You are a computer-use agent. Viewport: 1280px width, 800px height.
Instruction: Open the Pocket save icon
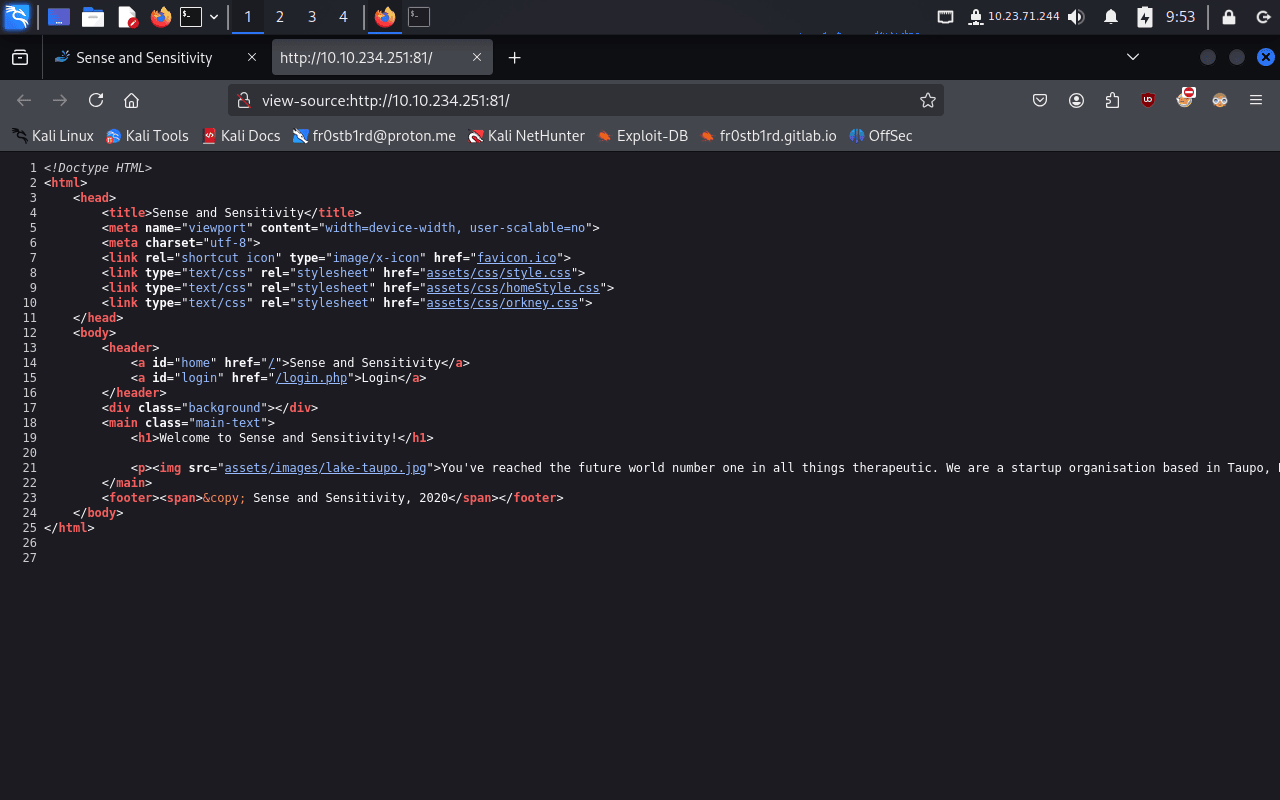pos(1040,100)
